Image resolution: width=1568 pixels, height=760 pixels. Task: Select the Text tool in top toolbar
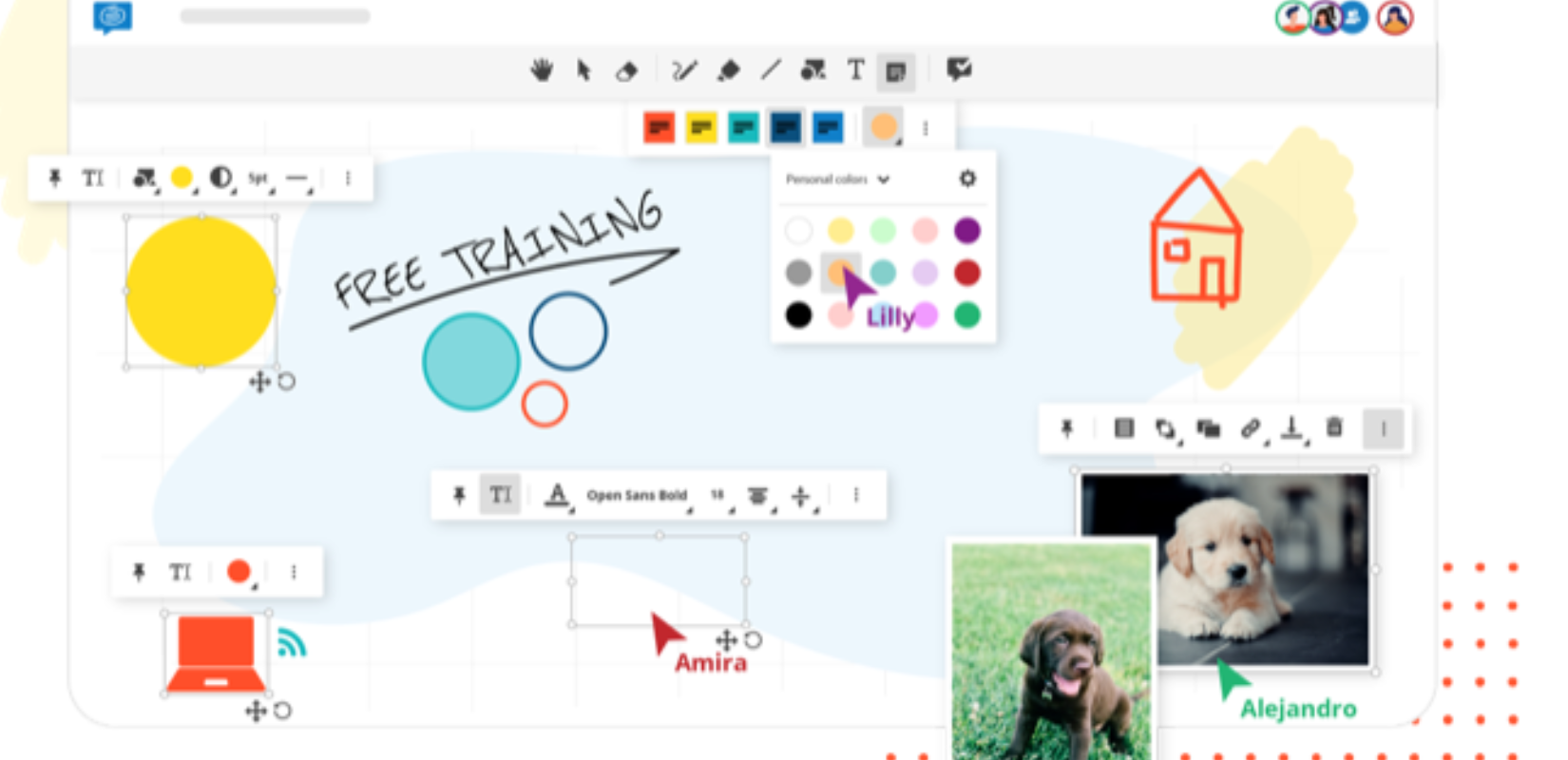856,70
